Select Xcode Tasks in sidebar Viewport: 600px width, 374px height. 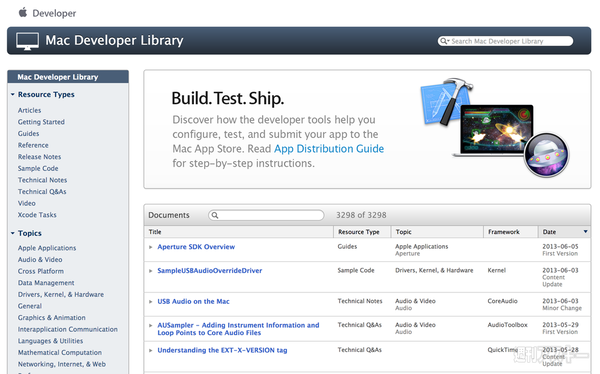click(x=37, y=215)
